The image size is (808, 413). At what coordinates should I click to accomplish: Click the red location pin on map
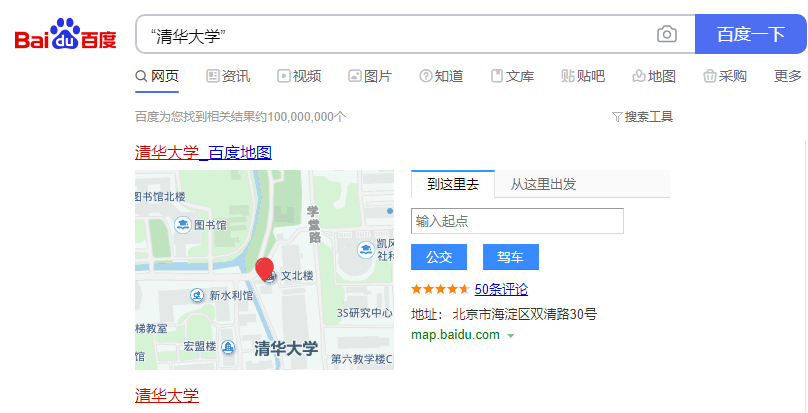(264, 269)
